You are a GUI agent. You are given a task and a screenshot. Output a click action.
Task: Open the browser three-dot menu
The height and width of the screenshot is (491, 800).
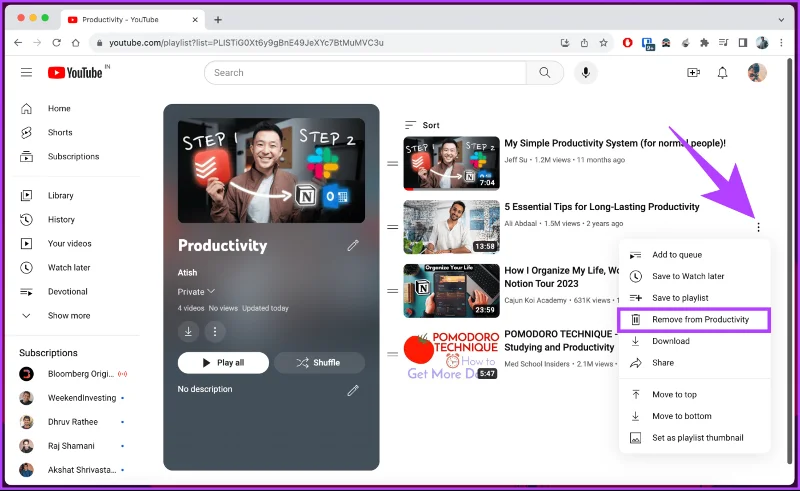click(x=781, y=43)
